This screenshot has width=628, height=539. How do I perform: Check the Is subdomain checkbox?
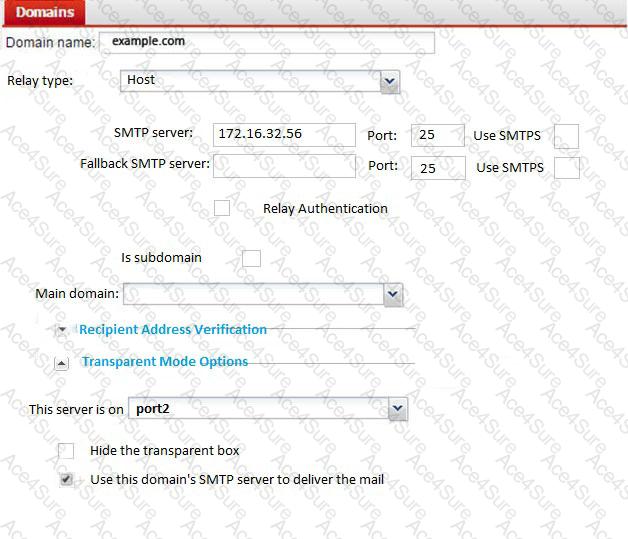click(252, 258)
